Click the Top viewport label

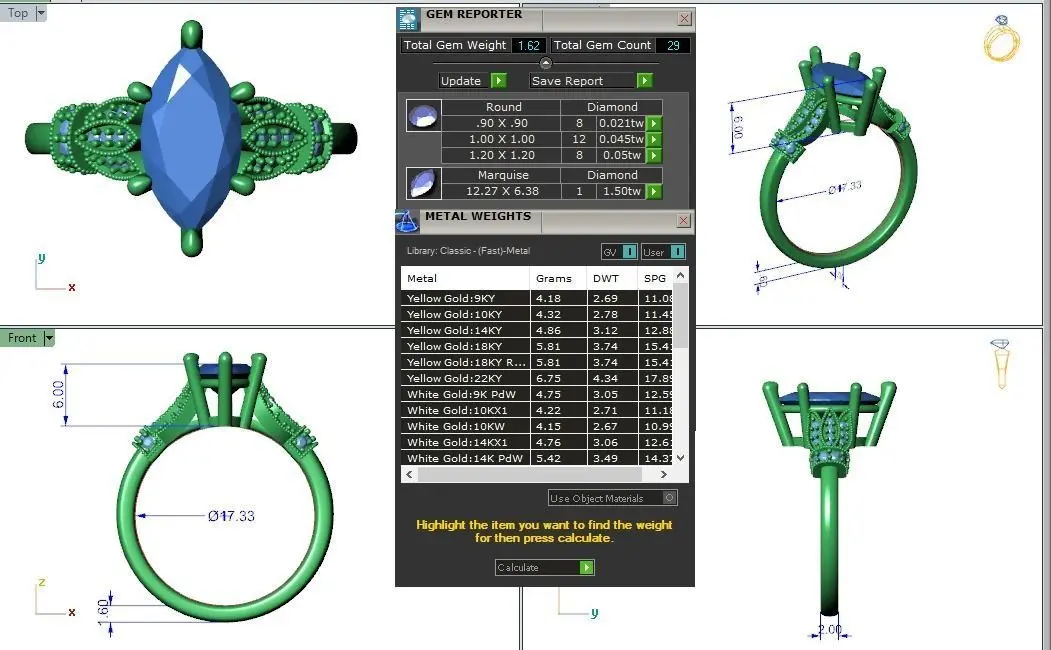point(18,13)
